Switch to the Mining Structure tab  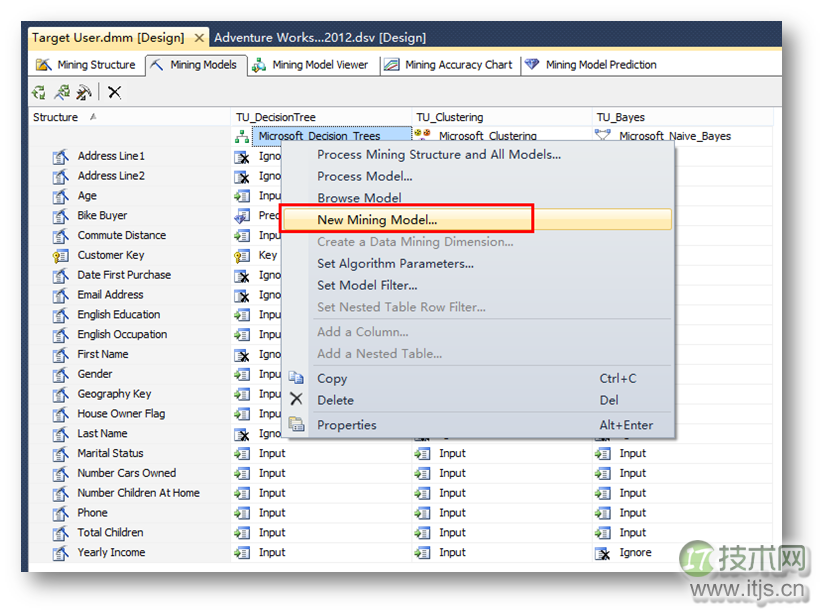(x=86, y=65)
